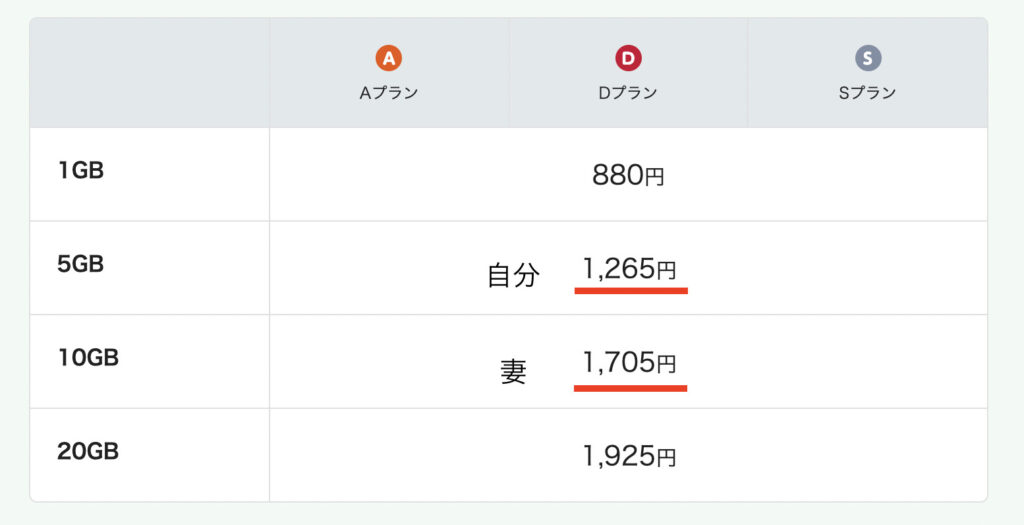1024x525 pixels.
Task: Click the 妻 annotation text
Action: click(513, 372)
